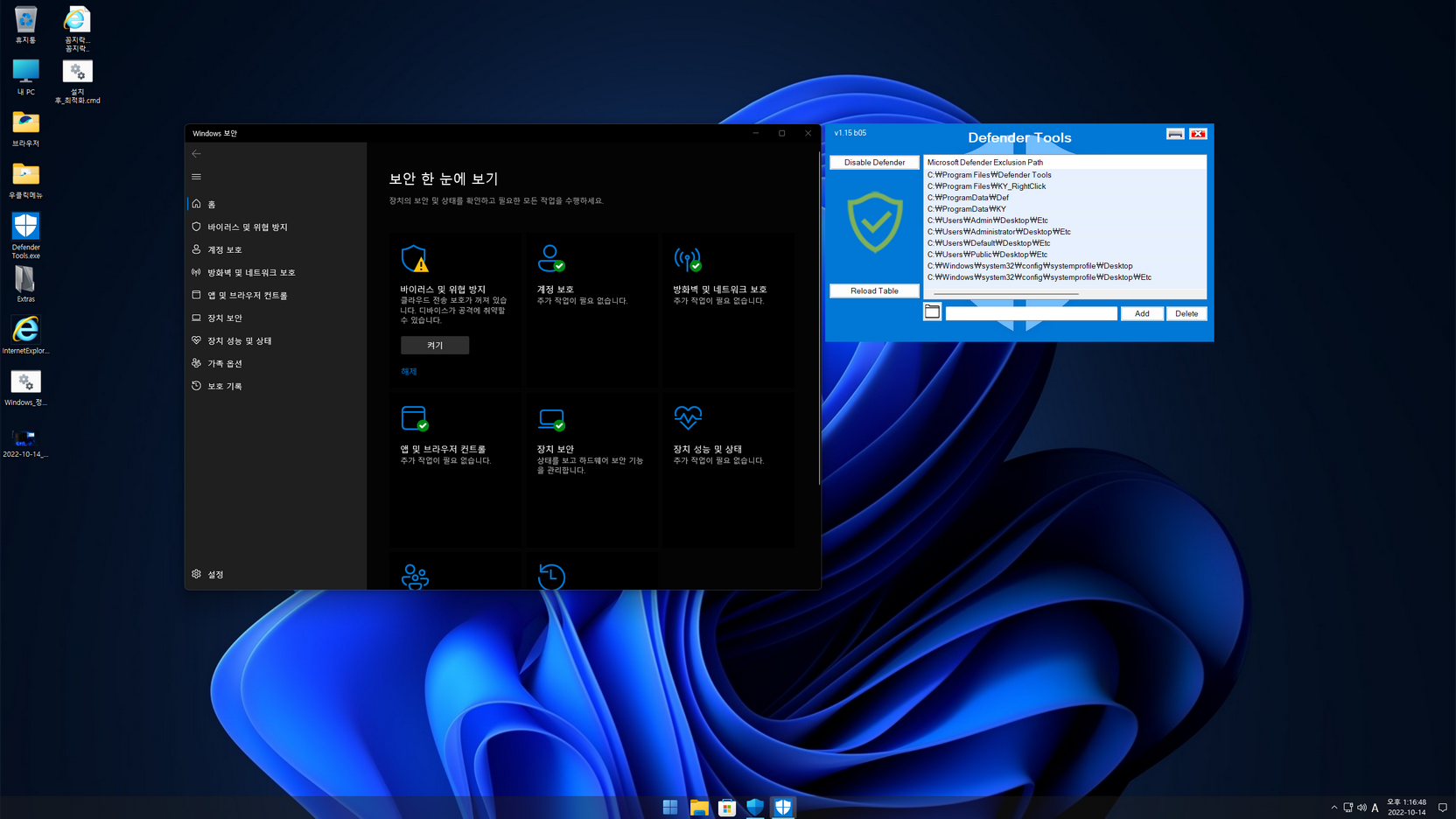The image size is (1456, 819).
Task: Click family options tile icon
Action: [x=415, y=577]
